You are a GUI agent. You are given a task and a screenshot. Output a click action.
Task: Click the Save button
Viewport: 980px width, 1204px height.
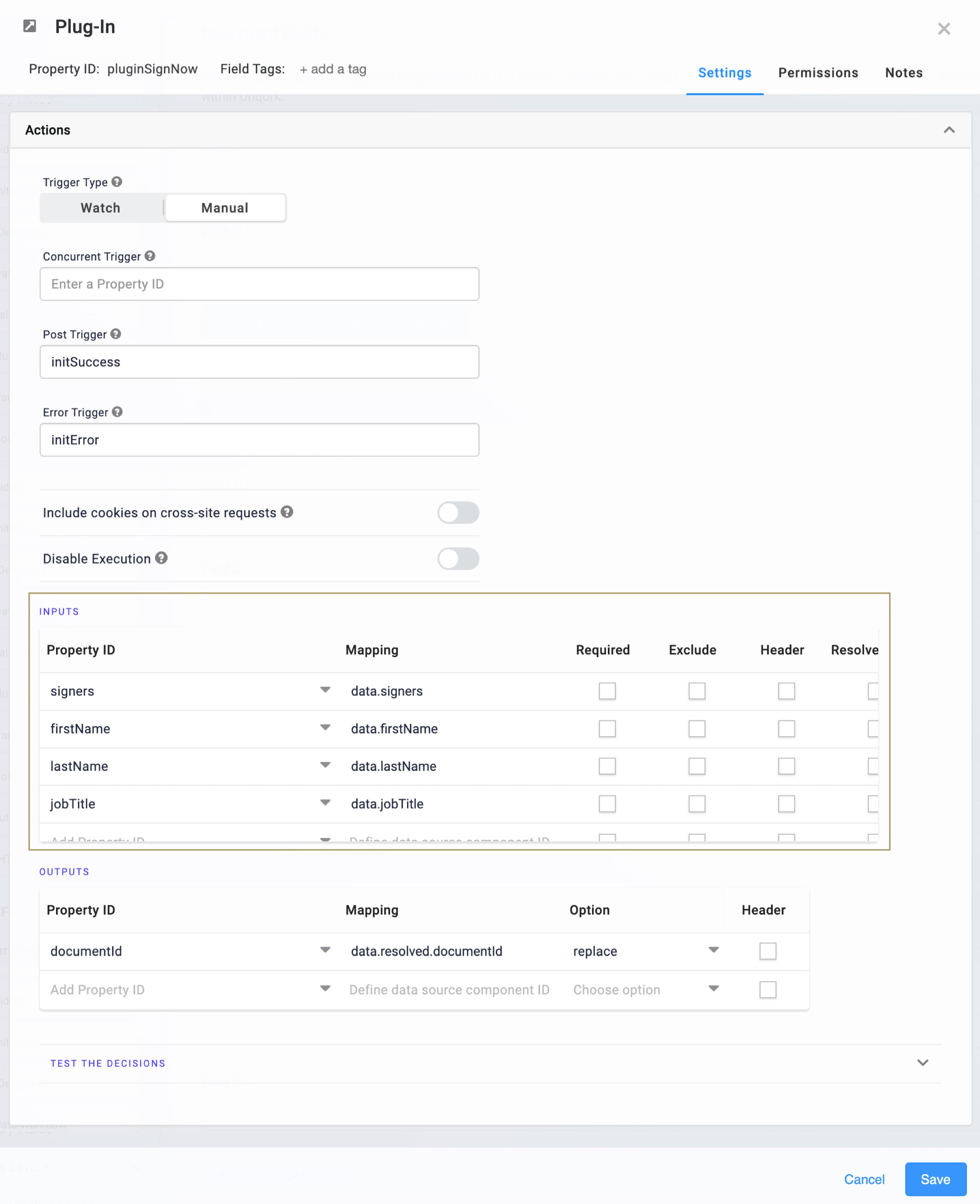(x=935, y=1179)
